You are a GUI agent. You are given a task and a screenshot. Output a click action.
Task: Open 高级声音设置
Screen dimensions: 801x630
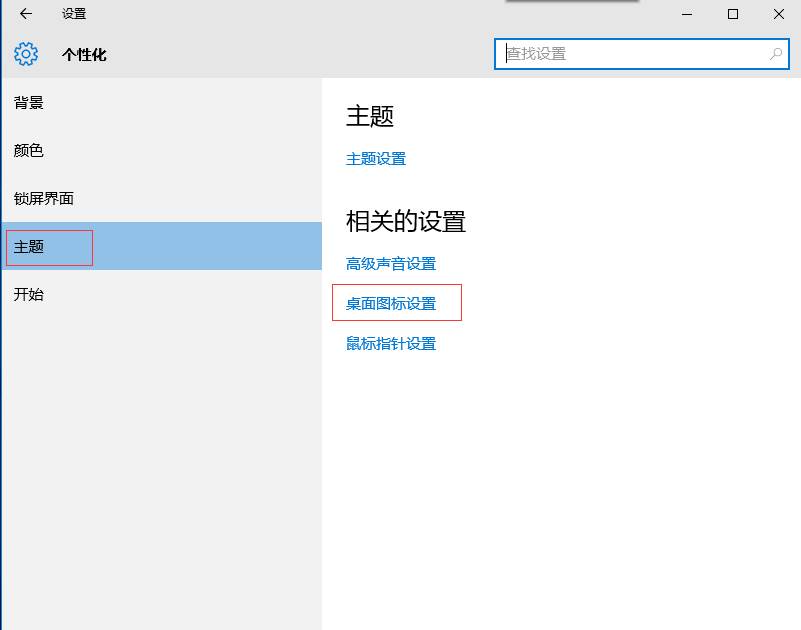click(390, 263)
